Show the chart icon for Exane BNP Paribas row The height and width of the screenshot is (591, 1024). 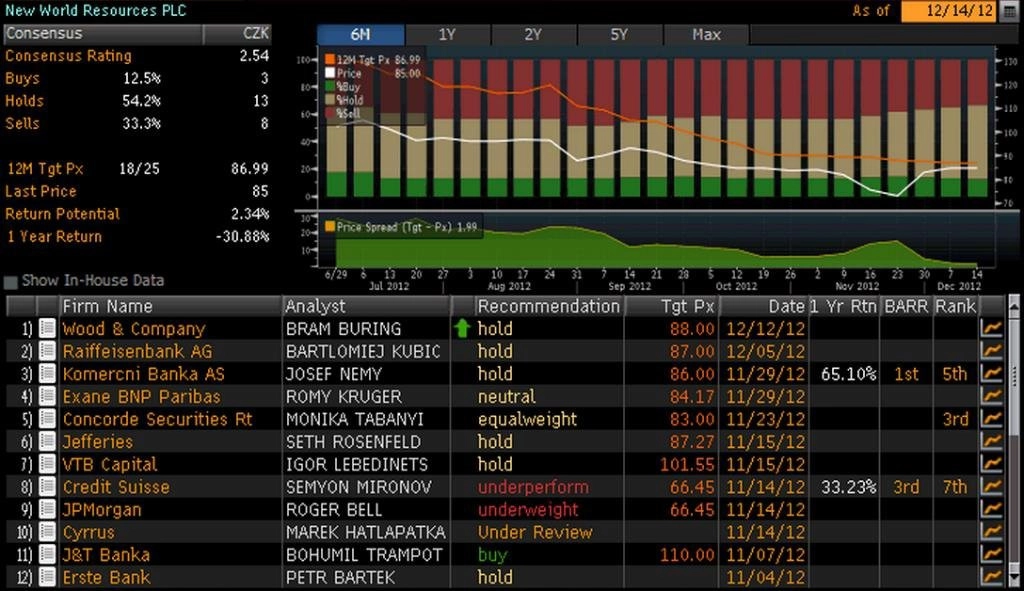coord(991,396)
